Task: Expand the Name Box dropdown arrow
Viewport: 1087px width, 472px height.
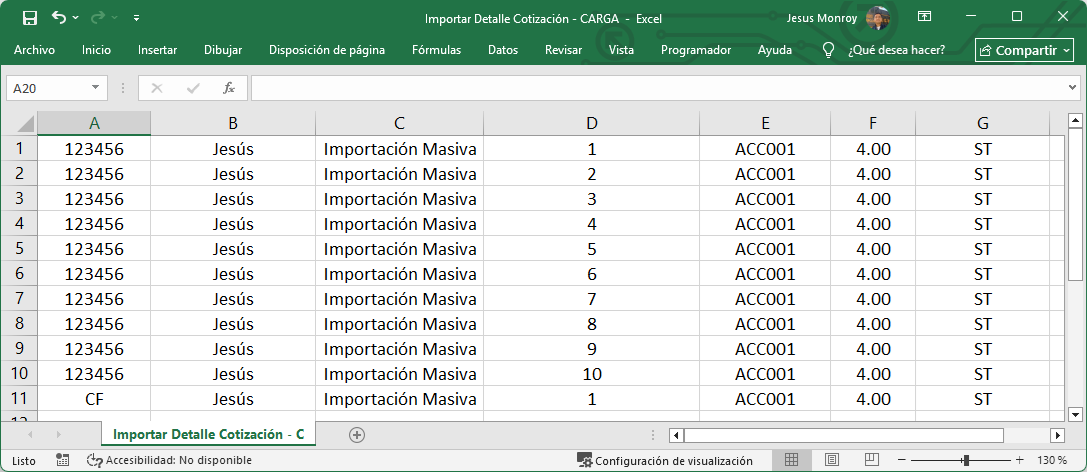Action: 95,88
